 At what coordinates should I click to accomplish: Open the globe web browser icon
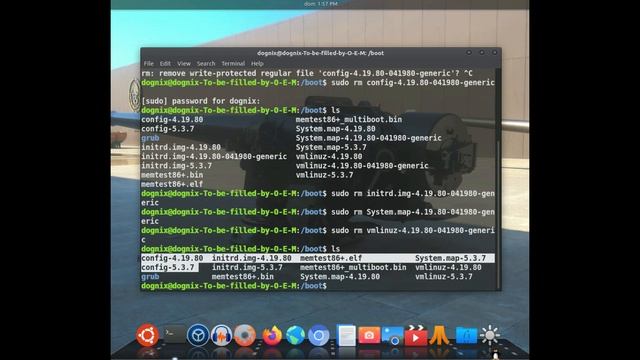pos(296,335)
